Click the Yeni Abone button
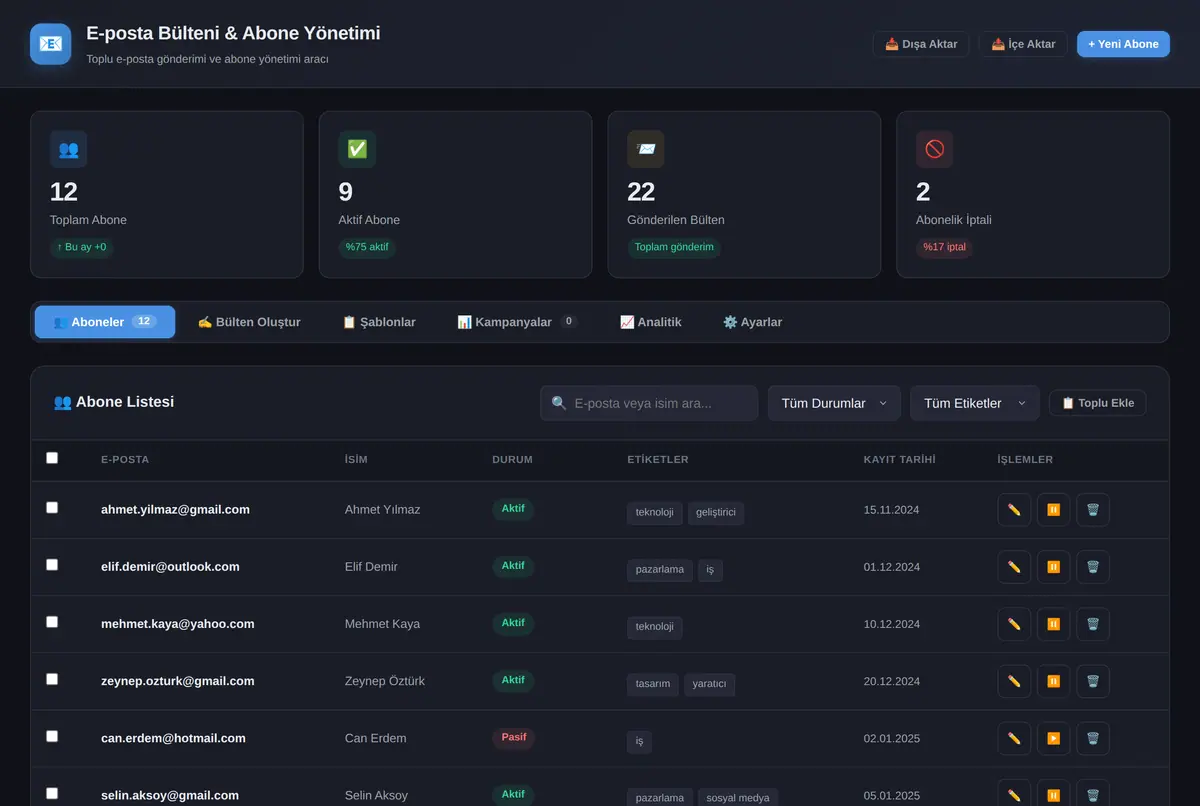This screenshot has width=1200, height=806. (1123, 44)
